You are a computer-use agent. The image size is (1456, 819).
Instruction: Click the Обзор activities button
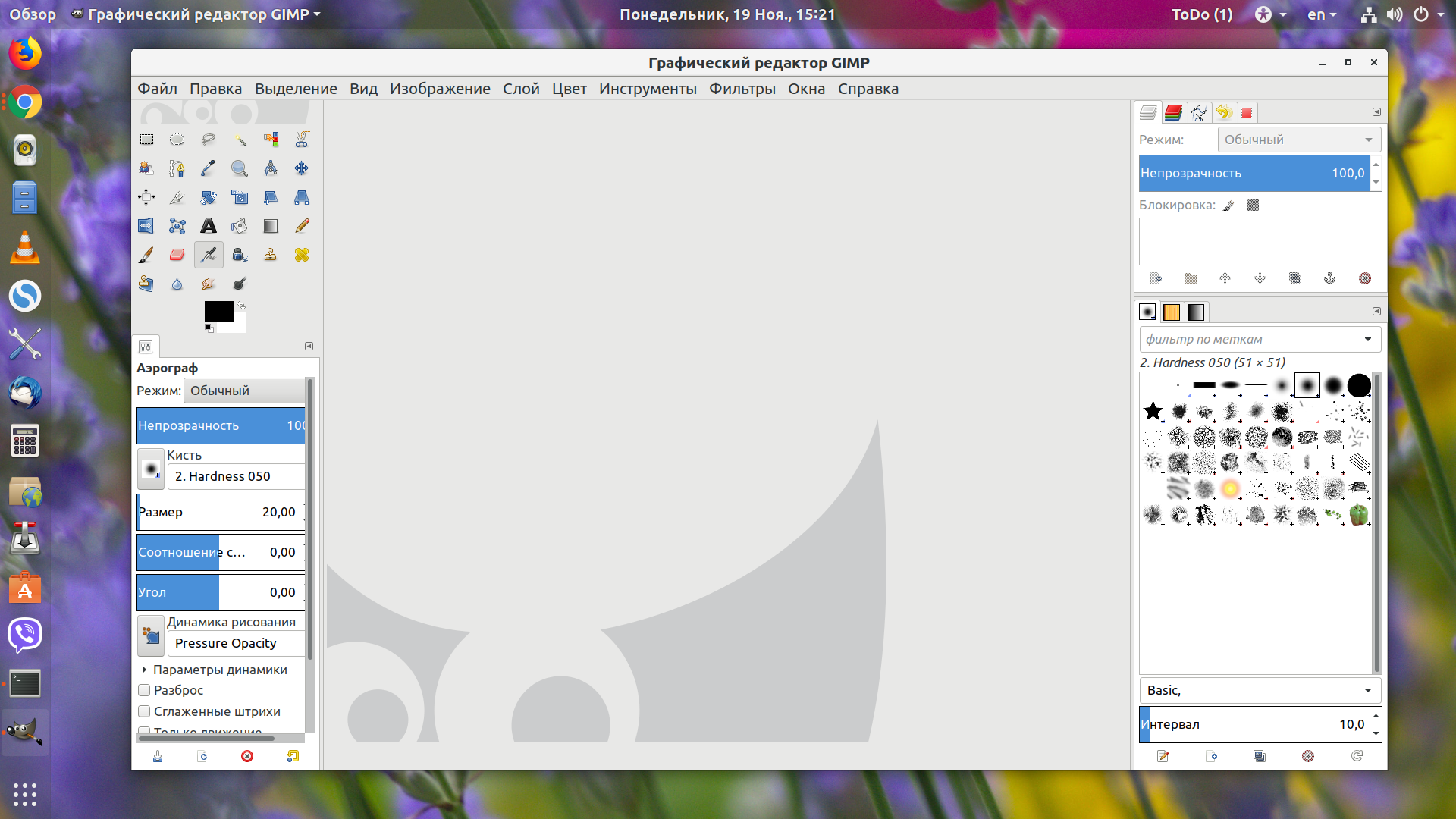(x=33, y=14)
